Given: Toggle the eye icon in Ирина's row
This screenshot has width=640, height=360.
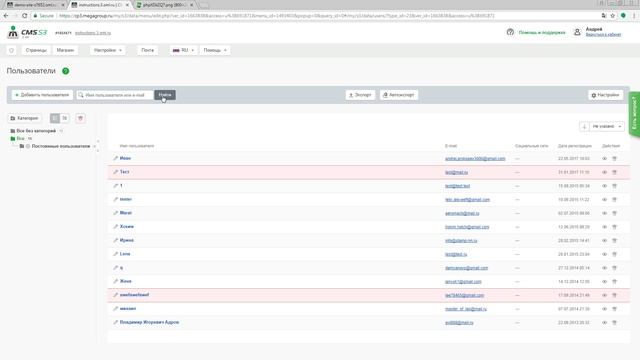Looking at the screenshot, I should [604, 240].
